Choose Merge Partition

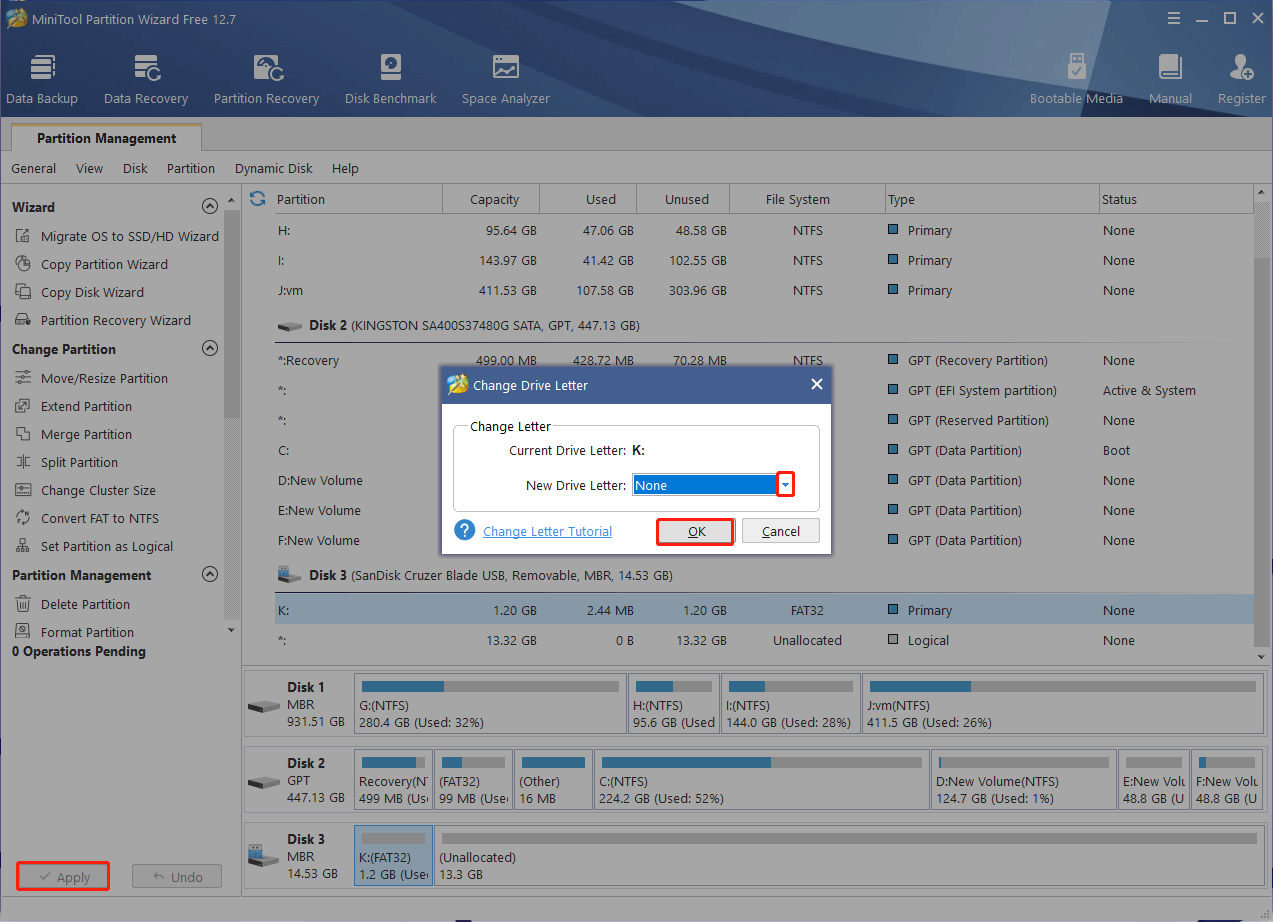pos(74,435)
